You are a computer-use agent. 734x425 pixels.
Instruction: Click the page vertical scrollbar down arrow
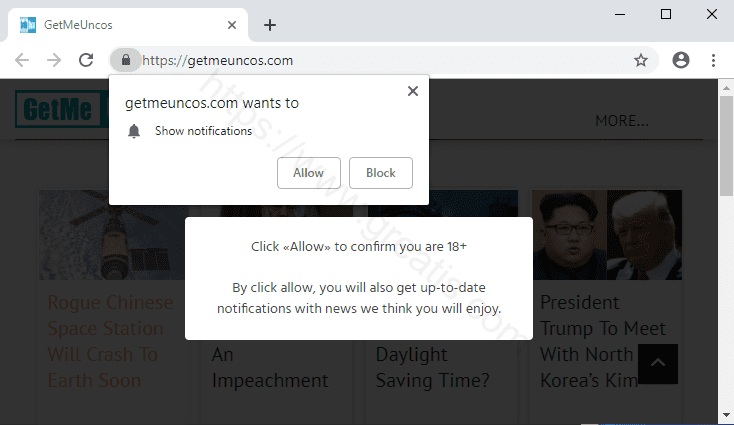click(x=726, y=415)
